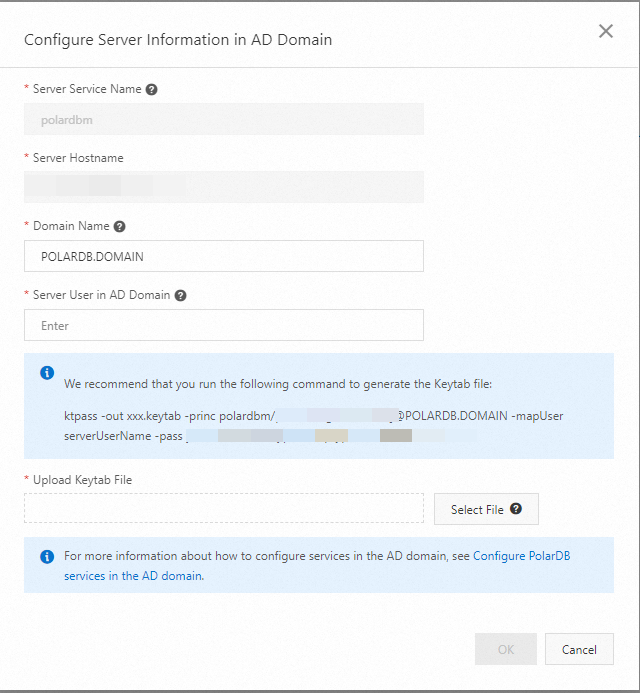Click the dialog title Configure Server Information

click(178, 40)
